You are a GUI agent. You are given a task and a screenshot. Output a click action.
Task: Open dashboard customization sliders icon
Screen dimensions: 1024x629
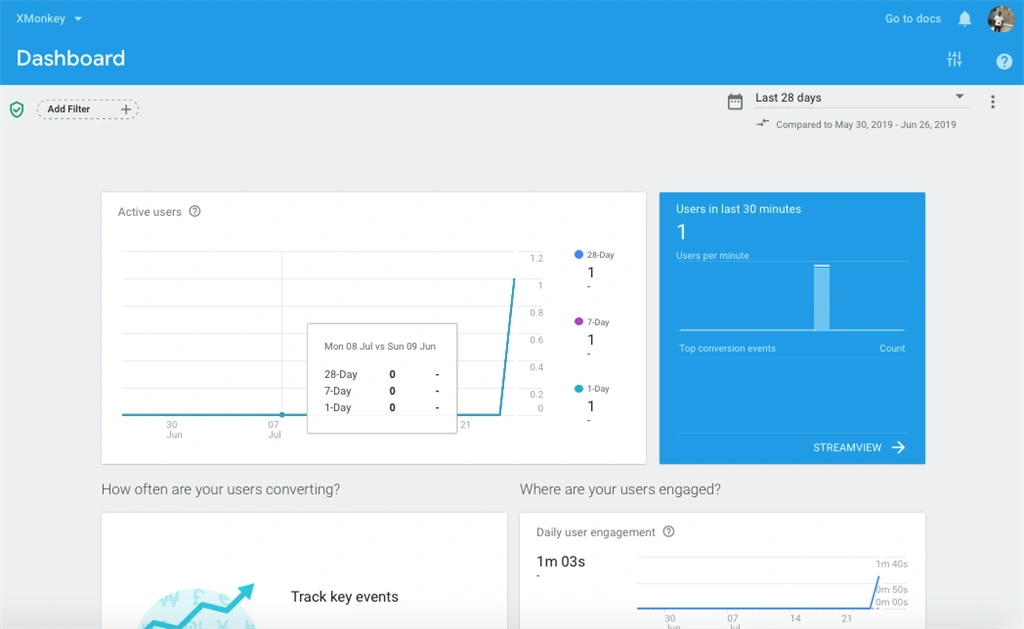point(954,59)
